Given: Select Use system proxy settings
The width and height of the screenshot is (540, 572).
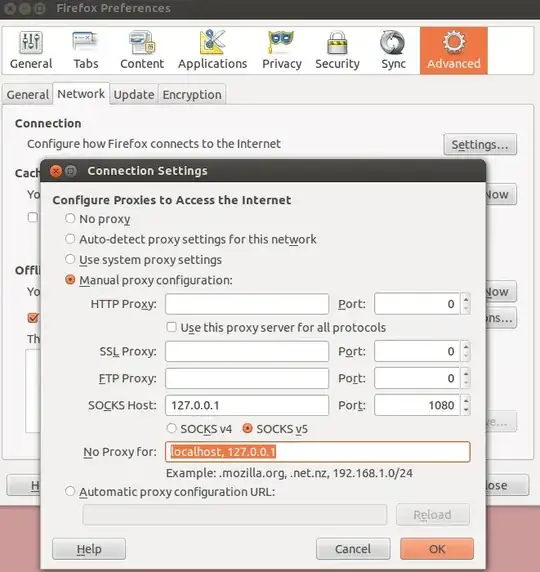Looking at the screenshot, I should pyautogui.click(x=70, y=259).
